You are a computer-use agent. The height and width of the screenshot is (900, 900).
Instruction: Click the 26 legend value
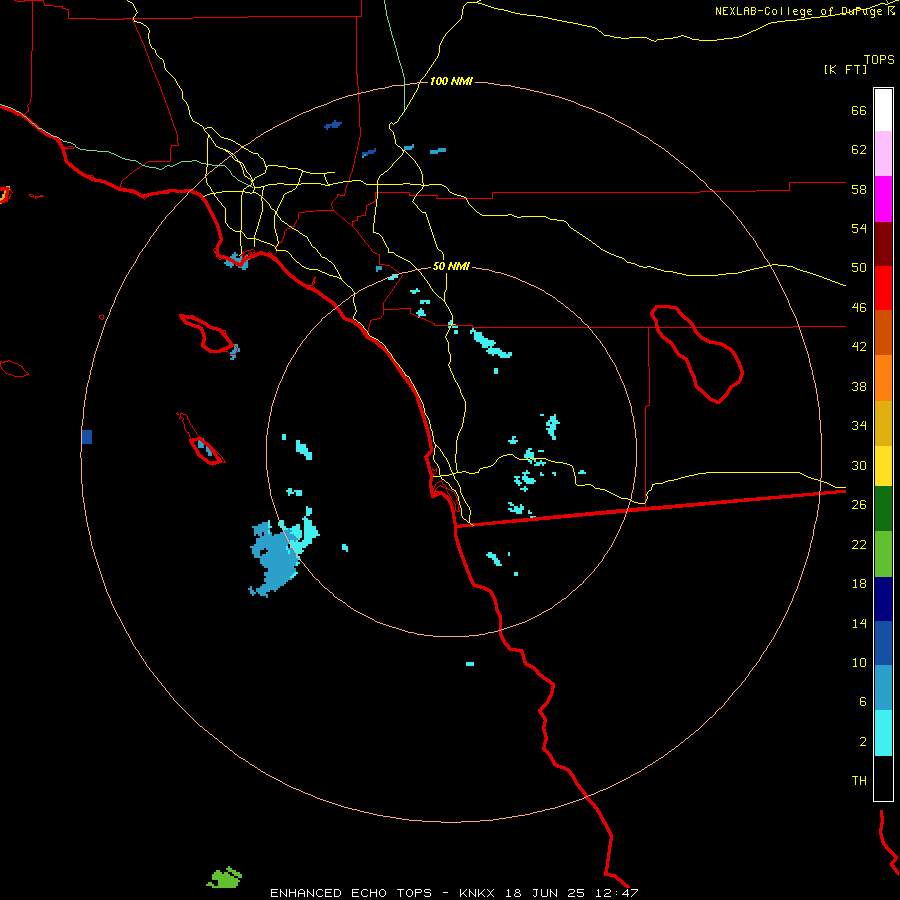(859, 505)
